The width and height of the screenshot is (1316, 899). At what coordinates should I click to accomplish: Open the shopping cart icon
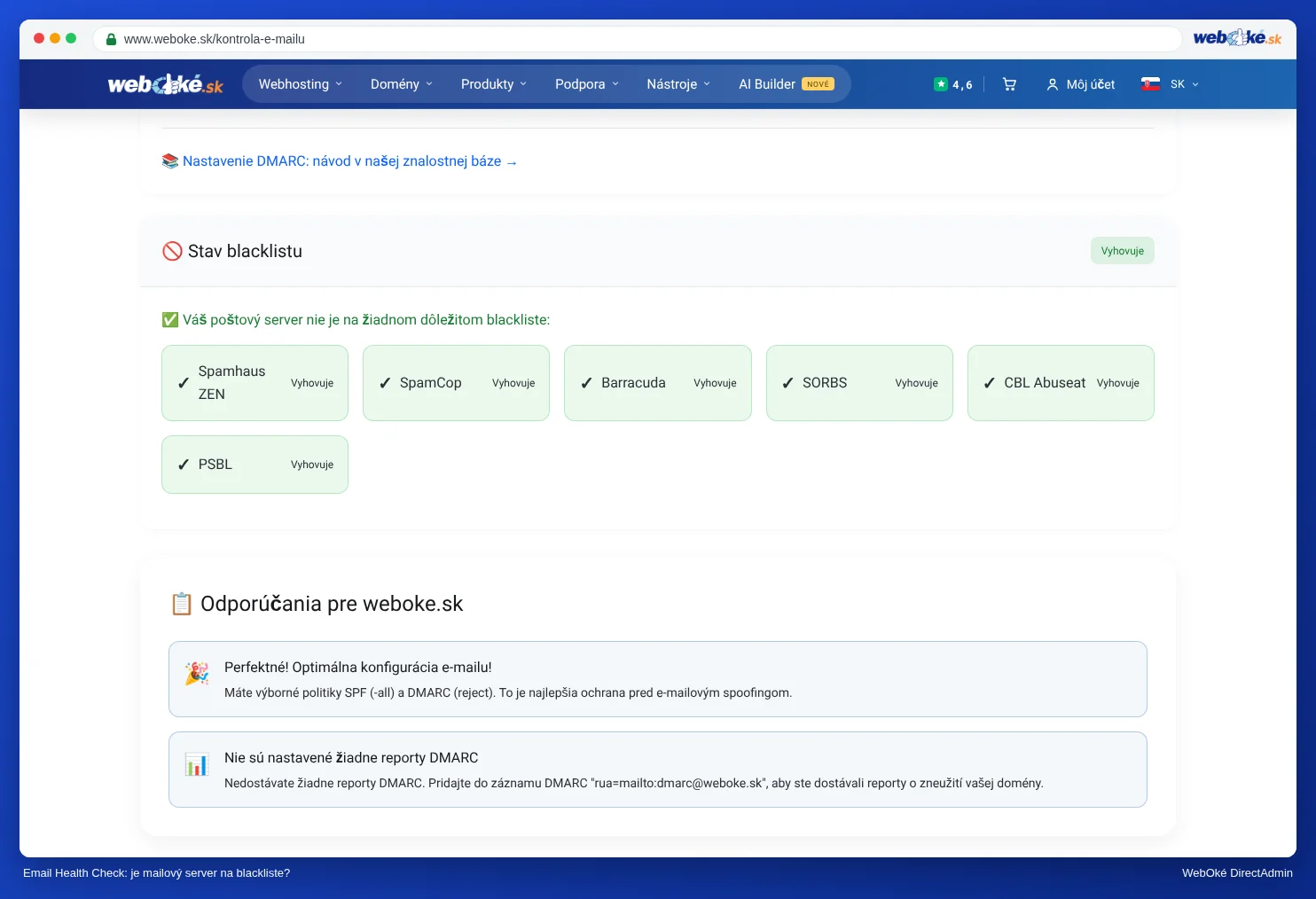coord(1009,84)
